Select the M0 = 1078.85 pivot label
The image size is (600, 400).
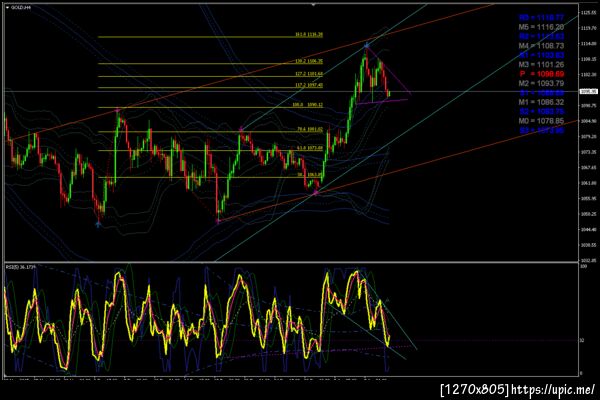(541, 121)
